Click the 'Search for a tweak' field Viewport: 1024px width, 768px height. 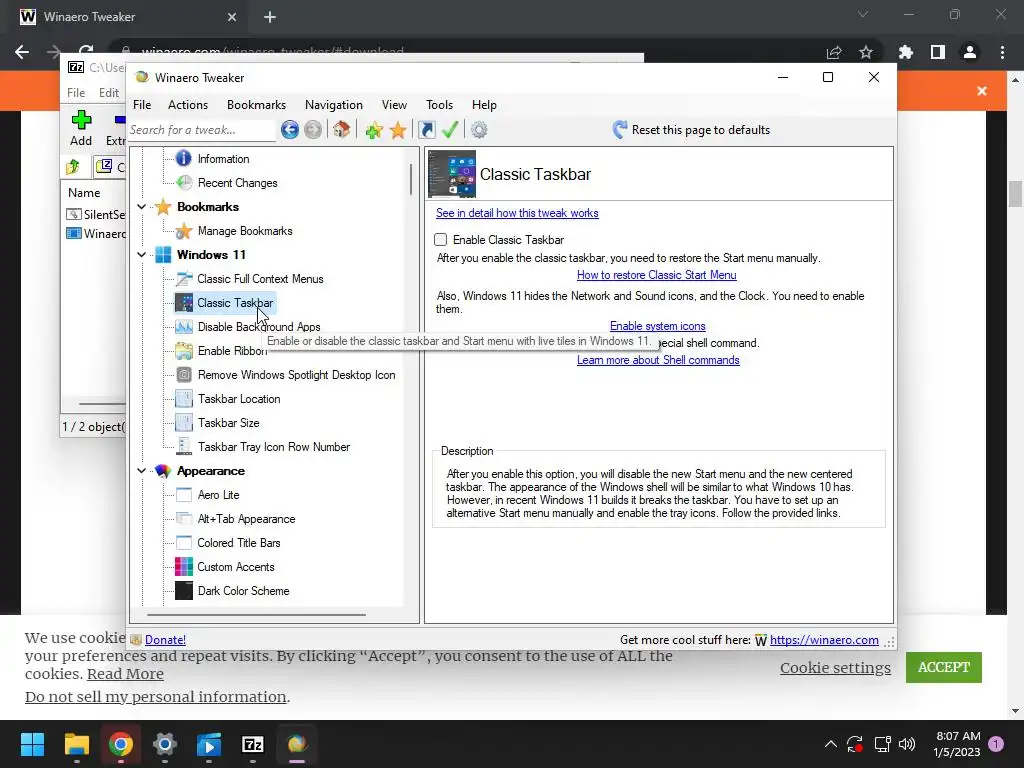pyautogui.click(x=201, y=130)
